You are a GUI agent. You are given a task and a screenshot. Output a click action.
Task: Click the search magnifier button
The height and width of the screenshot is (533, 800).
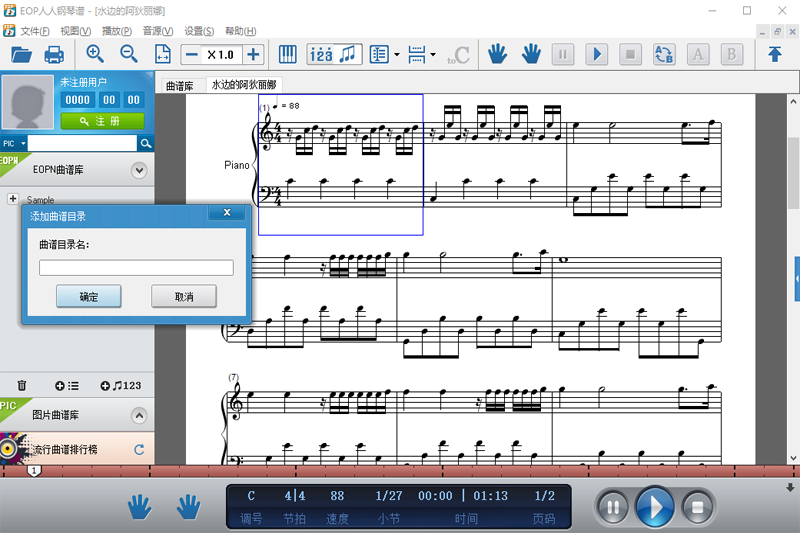click(x=145, y=143)
